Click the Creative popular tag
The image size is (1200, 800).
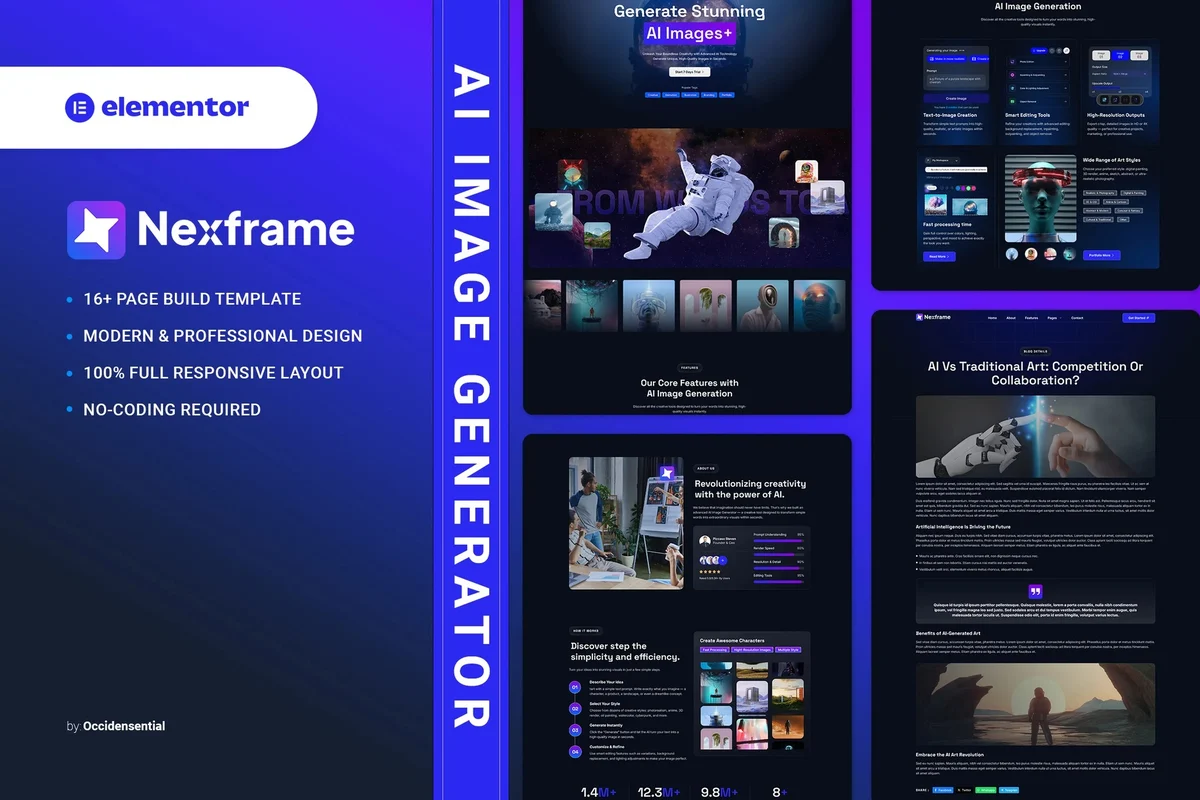(653, 95)
